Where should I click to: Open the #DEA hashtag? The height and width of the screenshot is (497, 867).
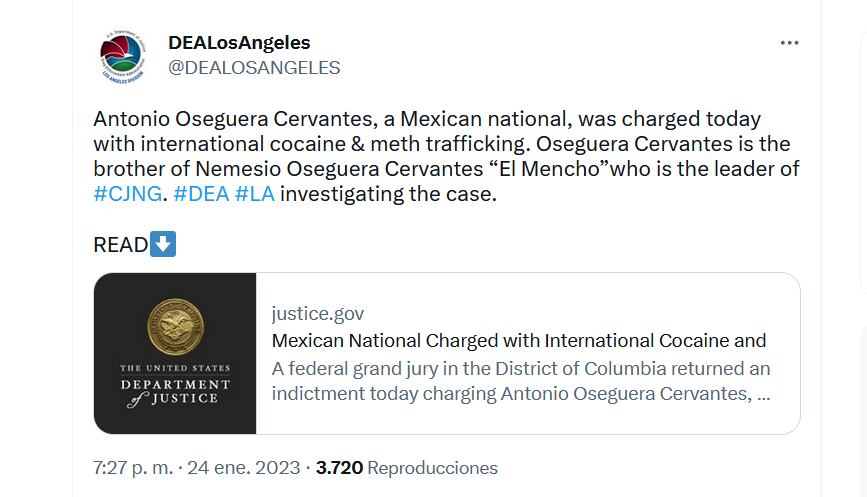200,194
